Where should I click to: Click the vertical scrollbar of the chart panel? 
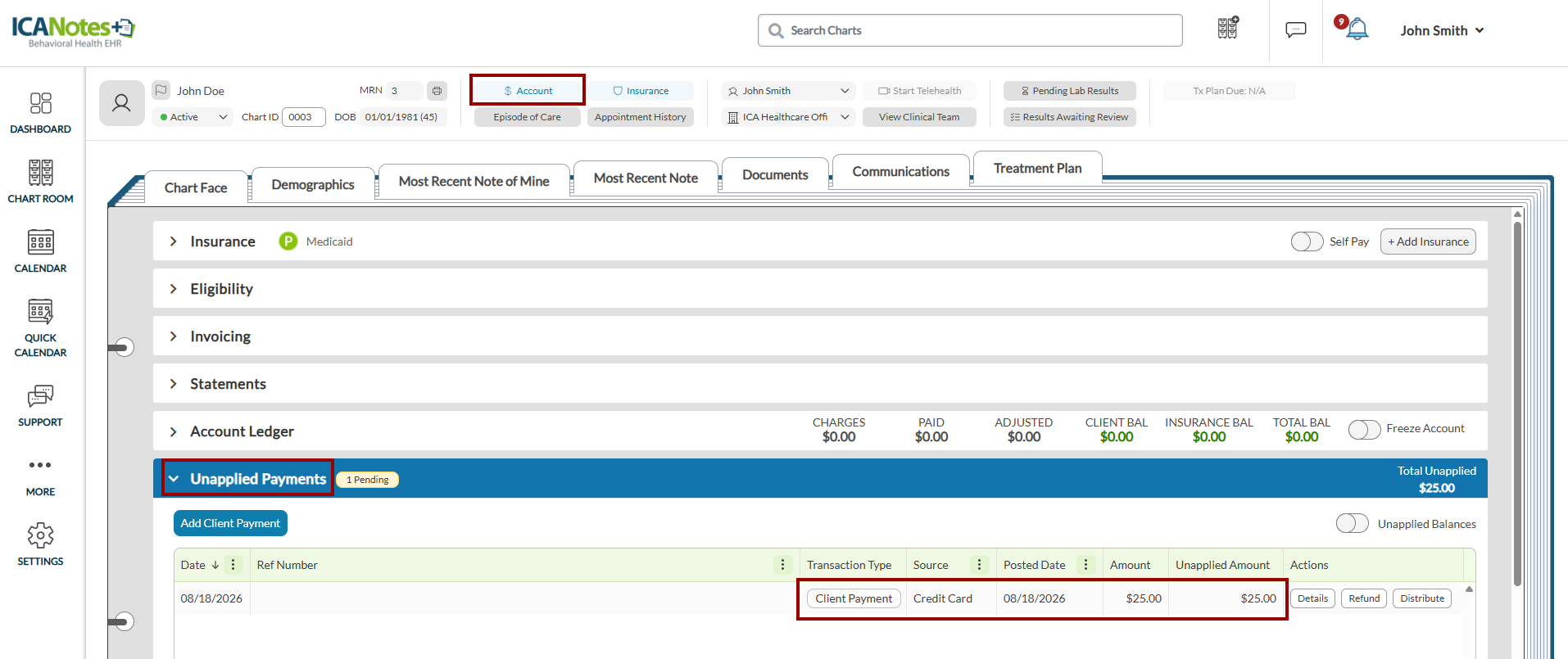coord(1517,401)
